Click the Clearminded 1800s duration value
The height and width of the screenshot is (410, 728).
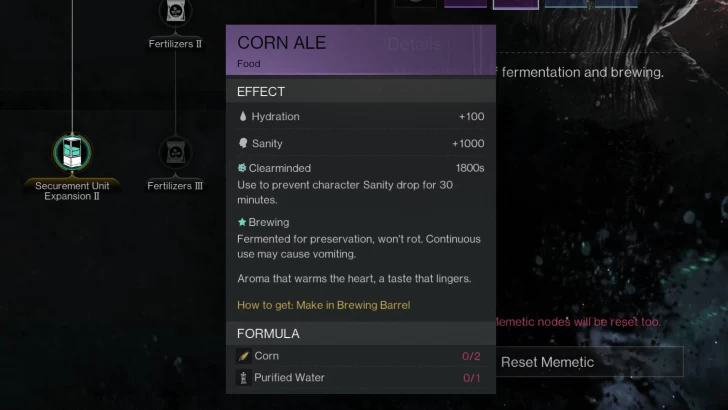point(469,169)
